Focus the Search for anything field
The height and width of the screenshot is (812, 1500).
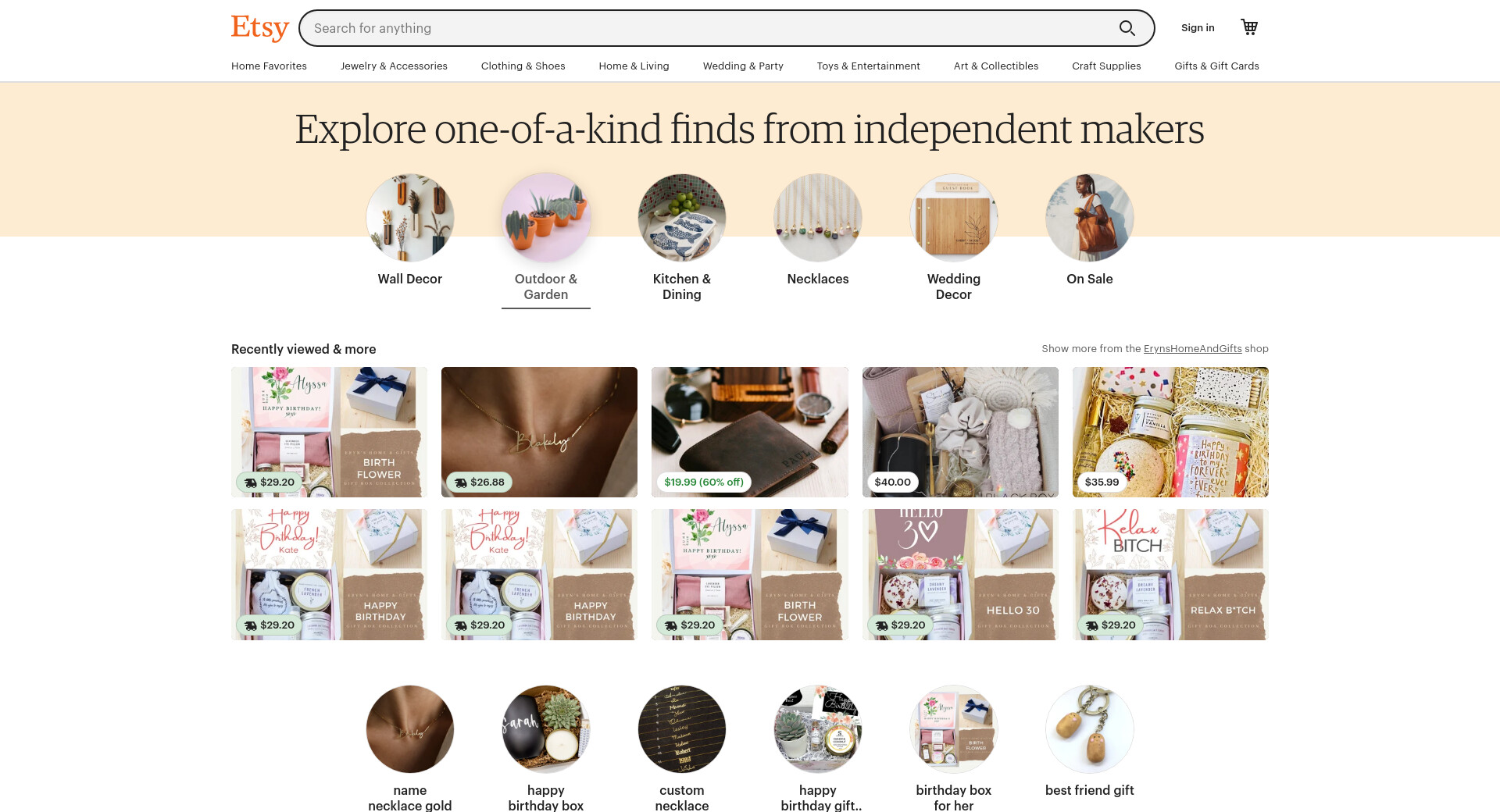(x=711, y=28)
